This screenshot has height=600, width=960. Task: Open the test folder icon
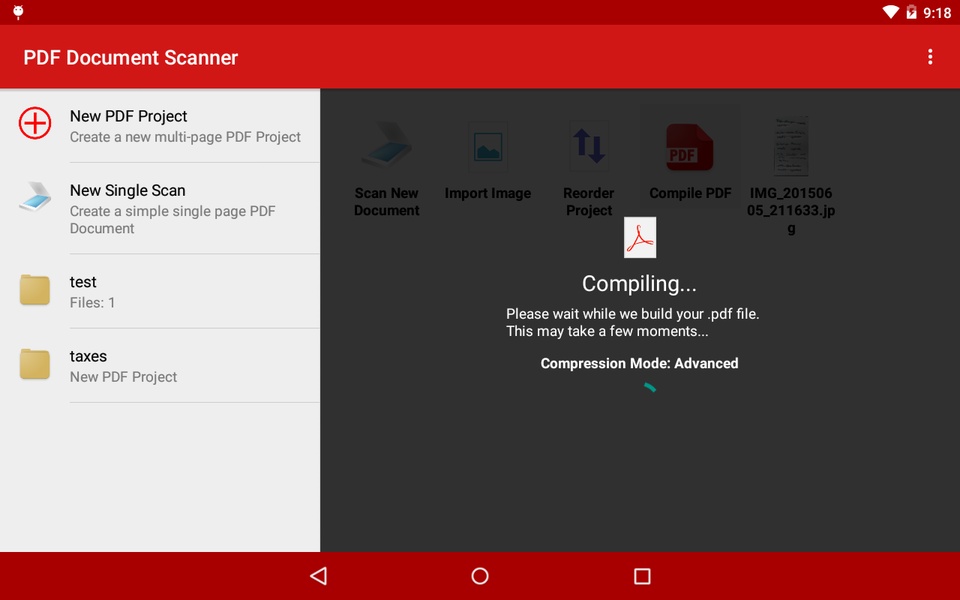coord(35,290)
